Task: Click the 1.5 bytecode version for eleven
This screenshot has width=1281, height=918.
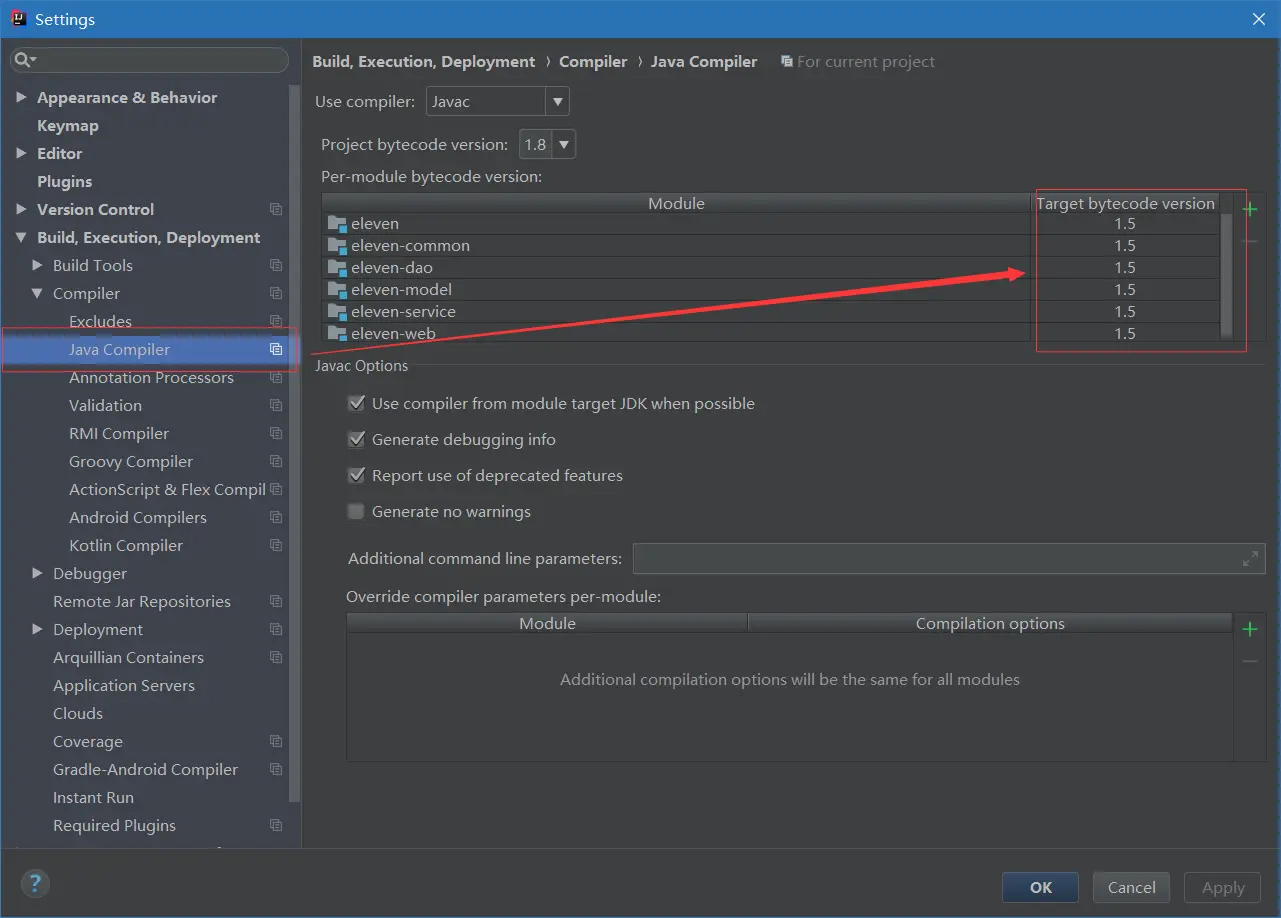Action: click(1125, 224)
